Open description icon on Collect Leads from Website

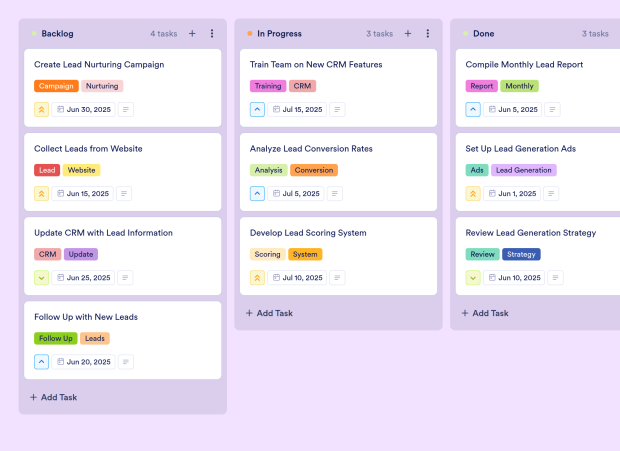(x=124, y=194)
